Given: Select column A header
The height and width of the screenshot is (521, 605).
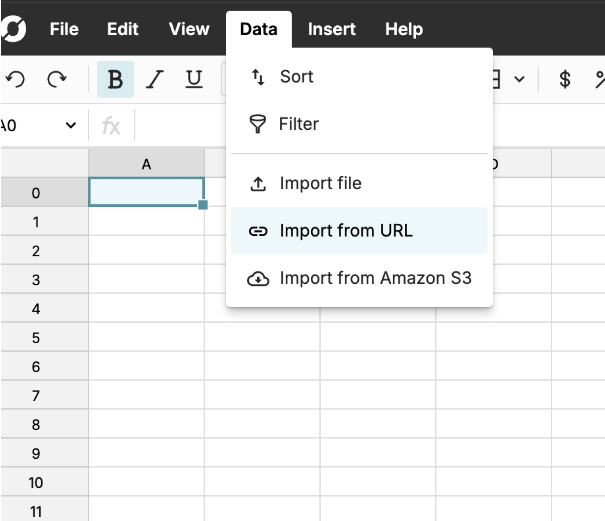Looking at the screenshot, I should 146,164.
